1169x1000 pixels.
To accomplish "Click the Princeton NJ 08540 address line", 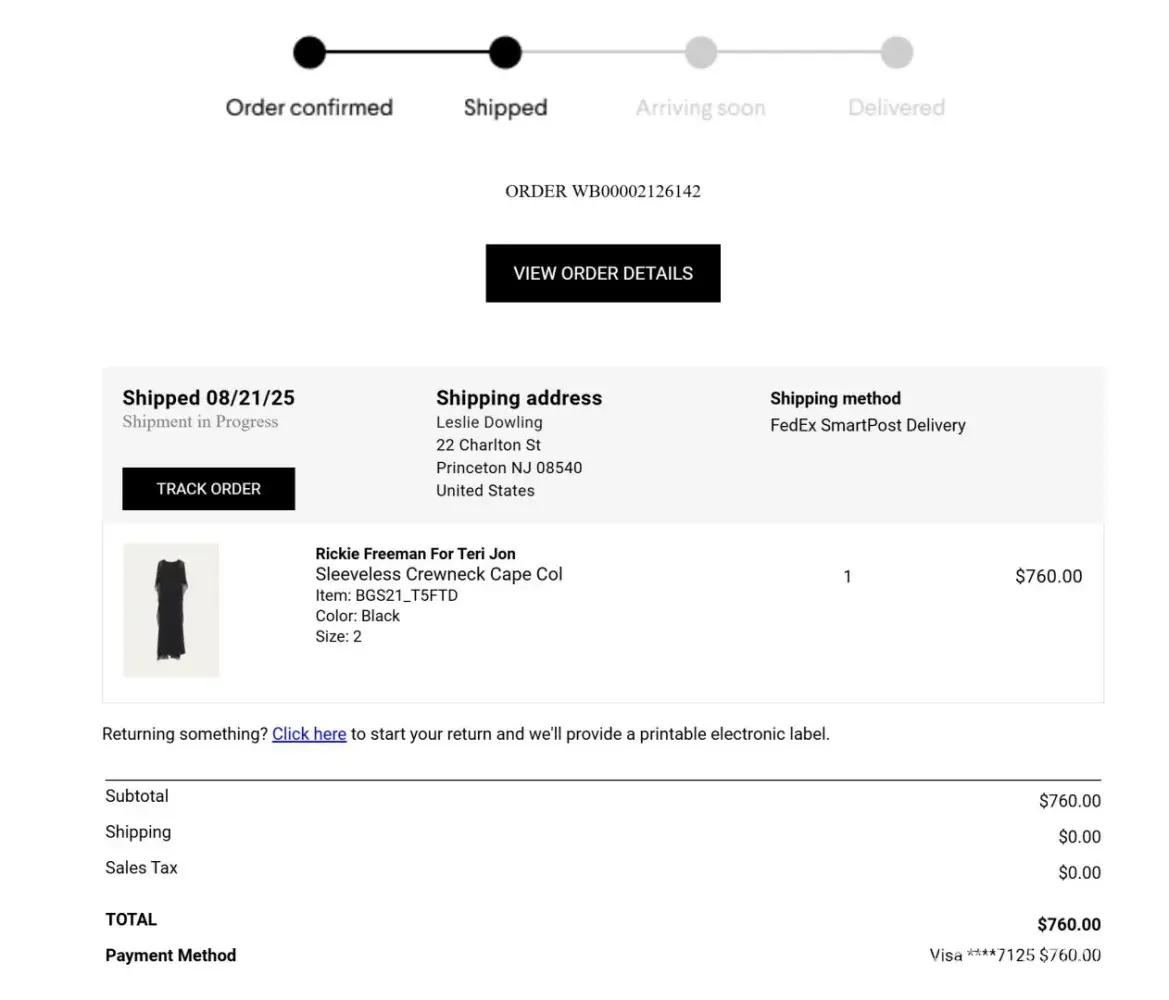I will pos(509,467).
